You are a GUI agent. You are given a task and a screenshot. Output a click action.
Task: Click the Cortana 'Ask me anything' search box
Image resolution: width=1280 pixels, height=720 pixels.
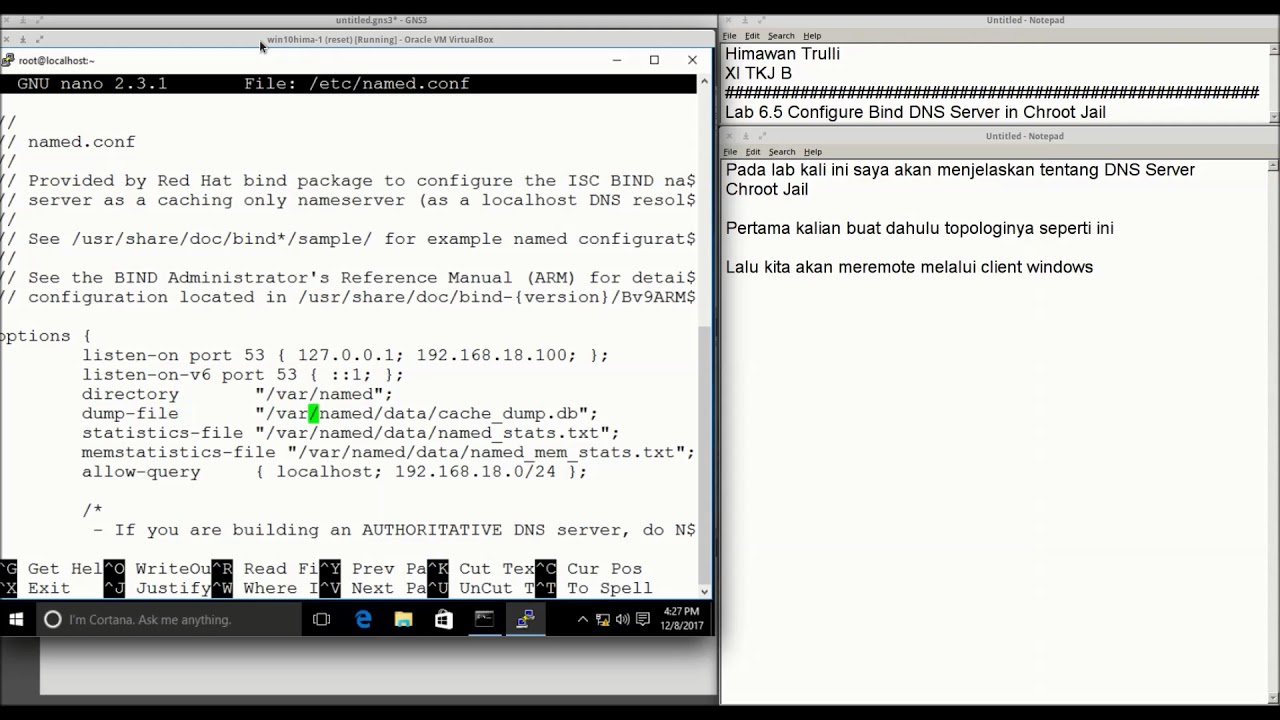(168, 620)
